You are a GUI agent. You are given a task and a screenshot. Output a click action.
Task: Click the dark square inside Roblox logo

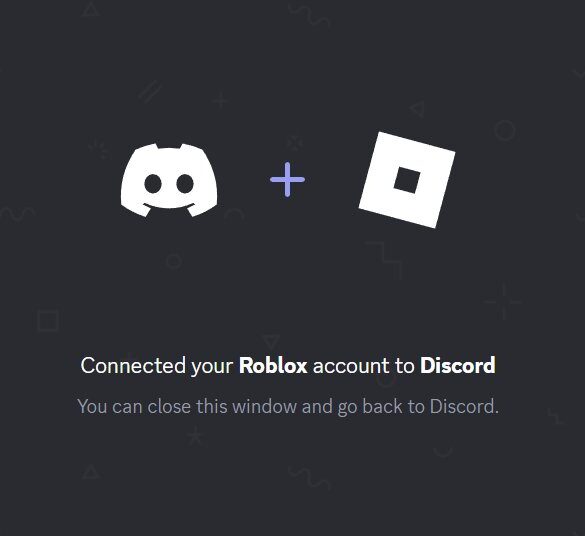click(407, 180)
